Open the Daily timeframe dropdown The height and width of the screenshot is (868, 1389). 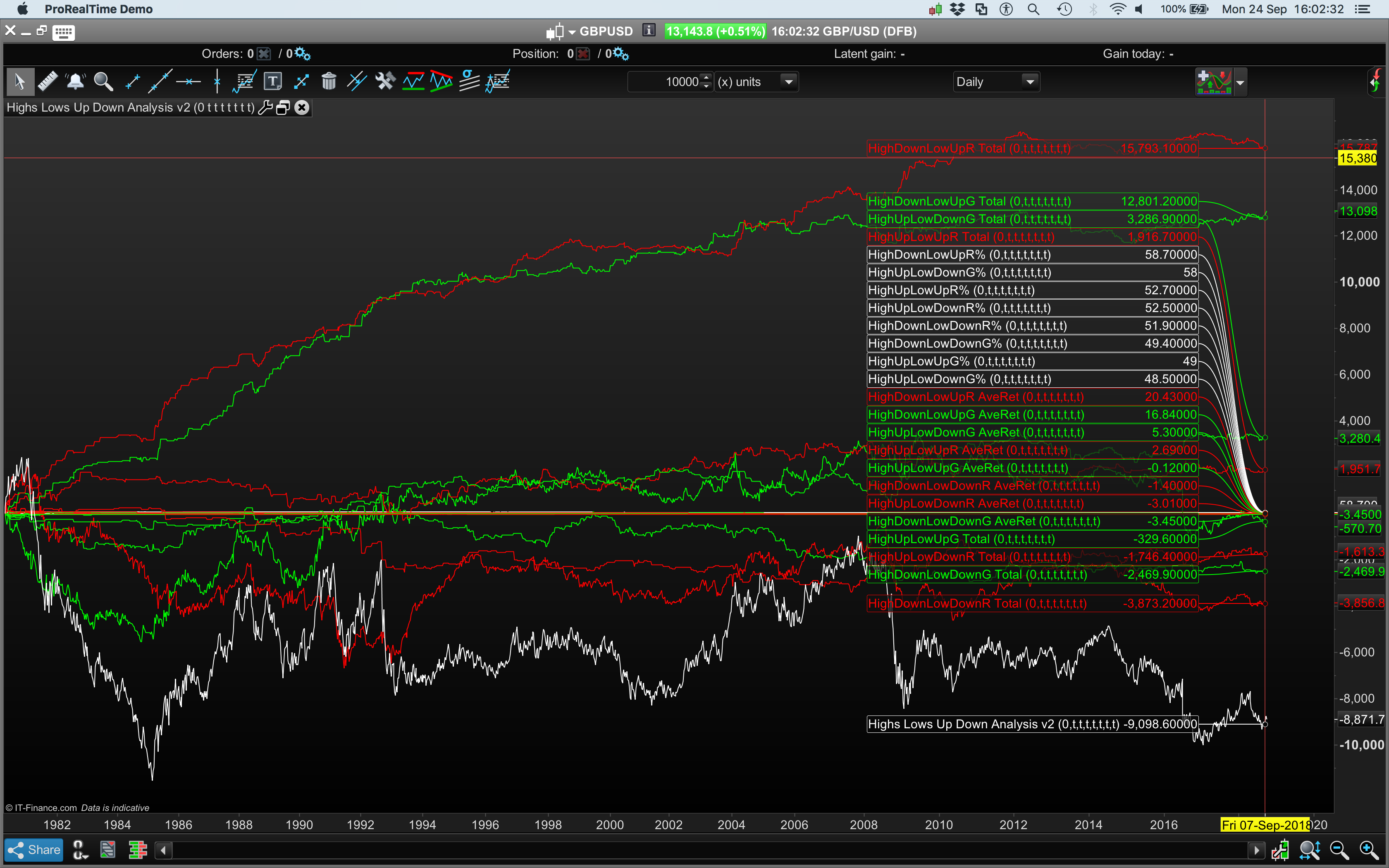click(x=1030, y=82)
